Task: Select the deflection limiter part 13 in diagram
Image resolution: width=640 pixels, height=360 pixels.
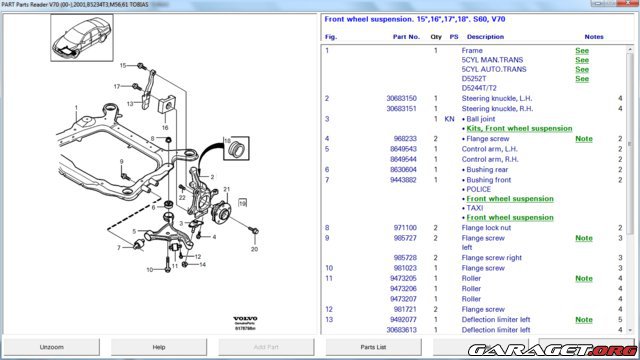Action: pyautogui.click(x=148, y=90)
